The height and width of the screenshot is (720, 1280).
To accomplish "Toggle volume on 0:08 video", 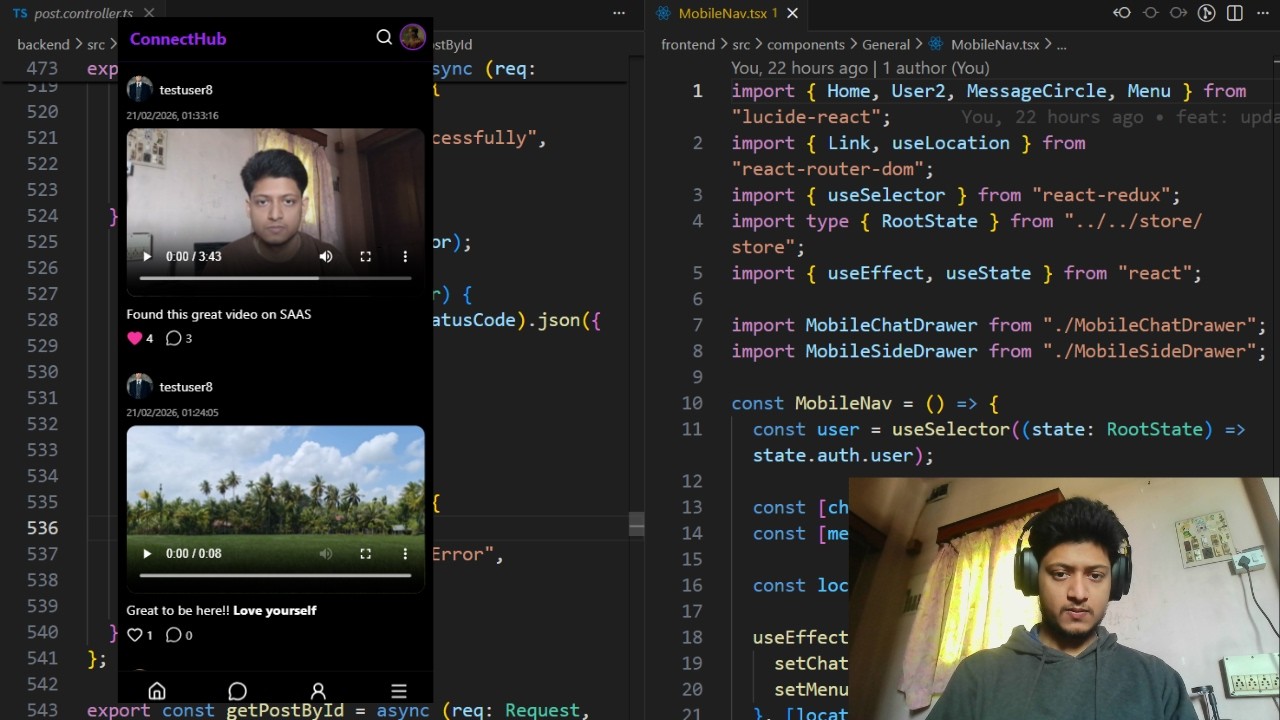I will coord(326,554).
